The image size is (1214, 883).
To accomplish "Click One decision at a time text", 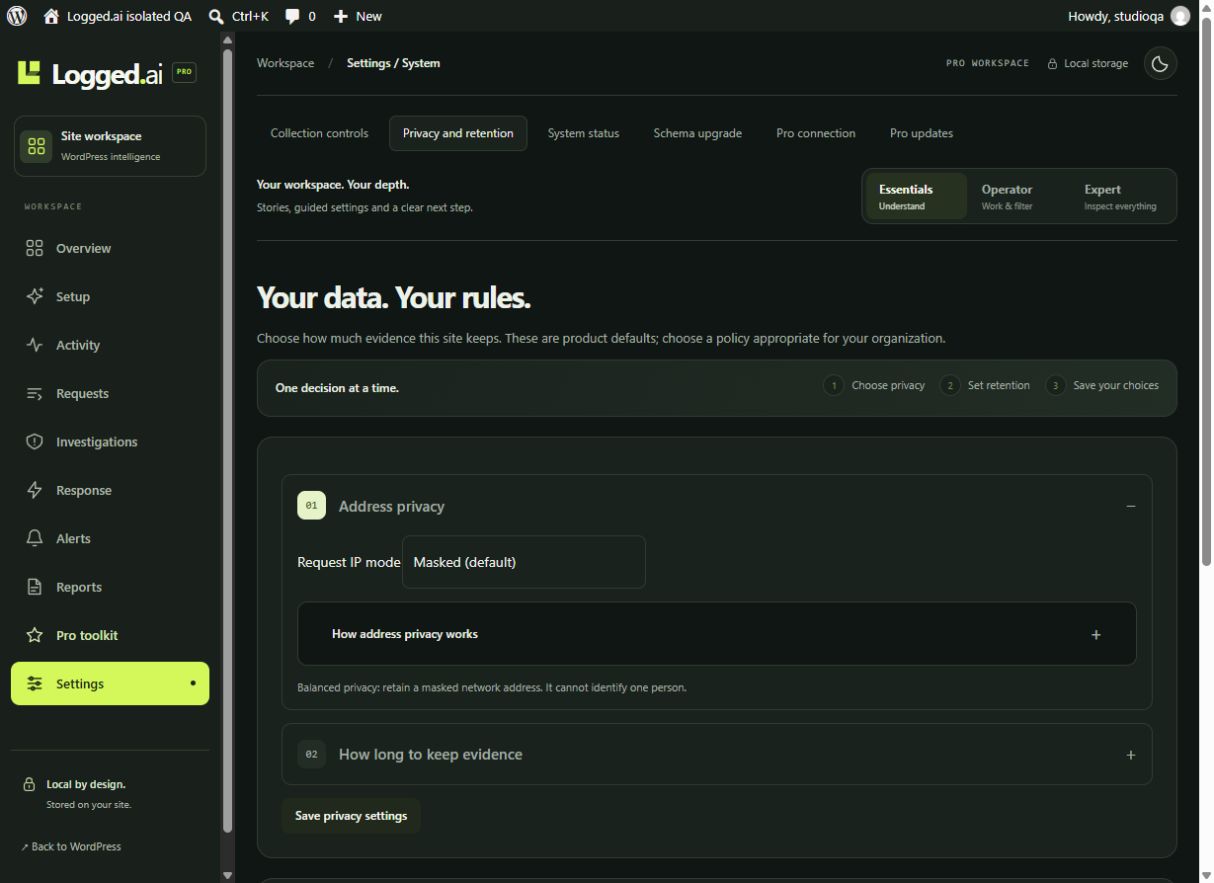I will pos(337,388).
